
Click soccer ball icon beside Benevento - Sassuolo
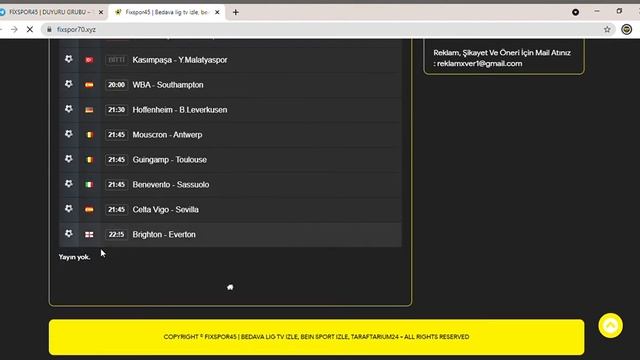click(69, 184)
